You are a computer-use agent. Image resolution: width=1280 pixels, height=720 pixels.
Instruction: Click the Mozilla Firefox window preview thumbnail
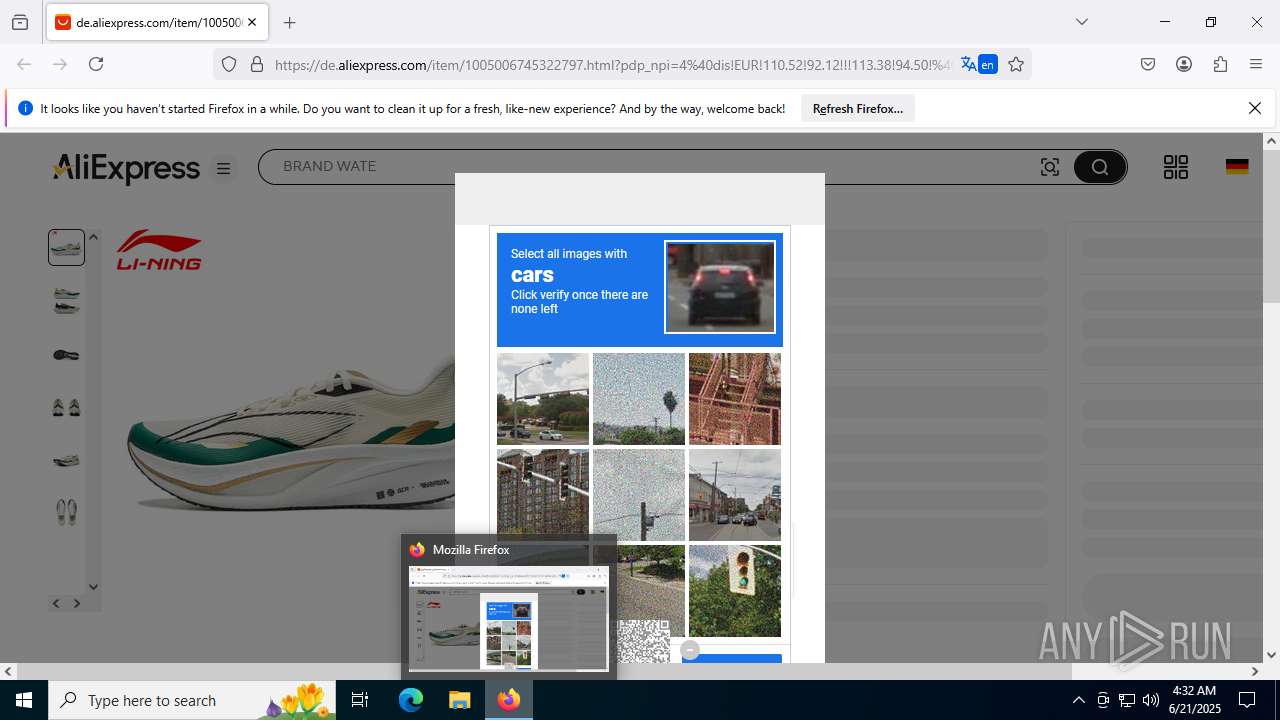pyautogui.click(x=509, y=618)
